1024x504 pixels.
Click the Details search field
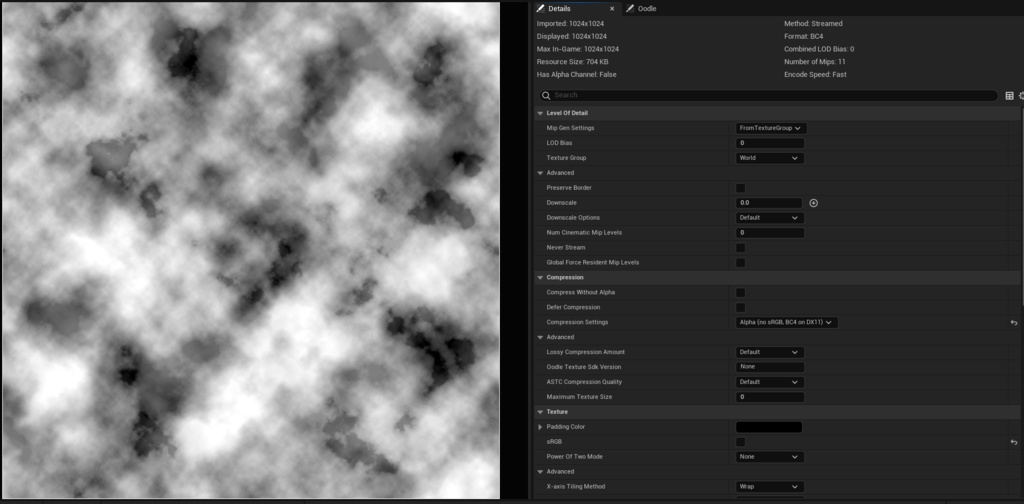point(768,95)
